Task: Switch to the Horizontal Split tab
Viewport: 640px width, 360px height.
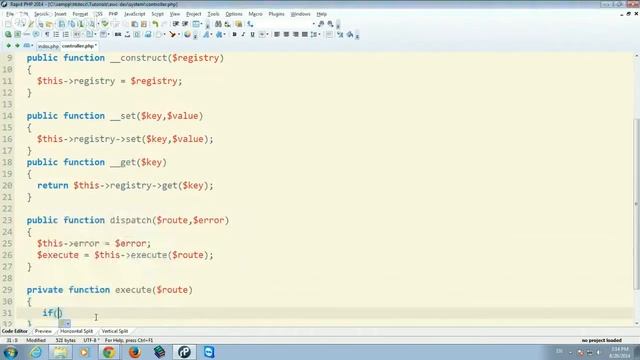Action: (x=76, y=331)
